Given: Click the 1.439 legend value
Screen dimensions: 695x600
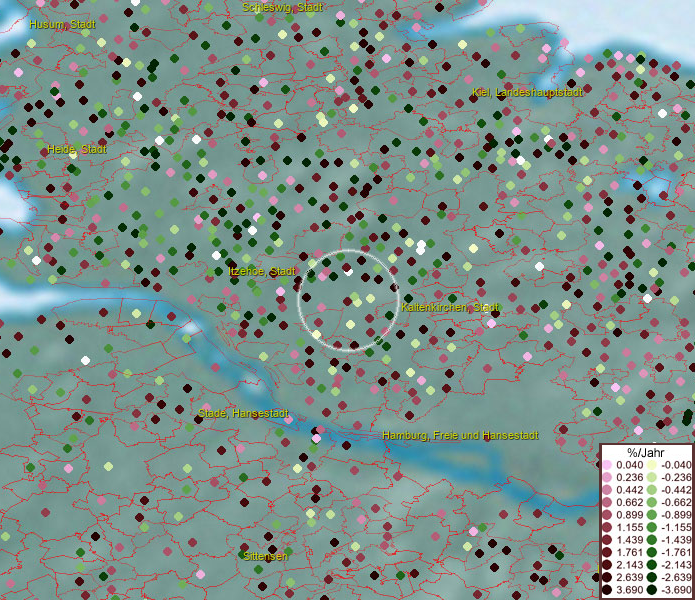Looking at the screenshot, I should pos(629,540).
